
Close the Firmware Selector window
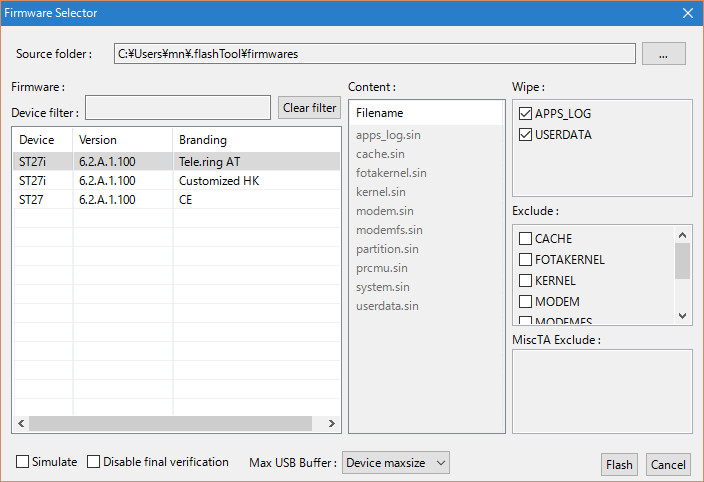coord(687,13)
